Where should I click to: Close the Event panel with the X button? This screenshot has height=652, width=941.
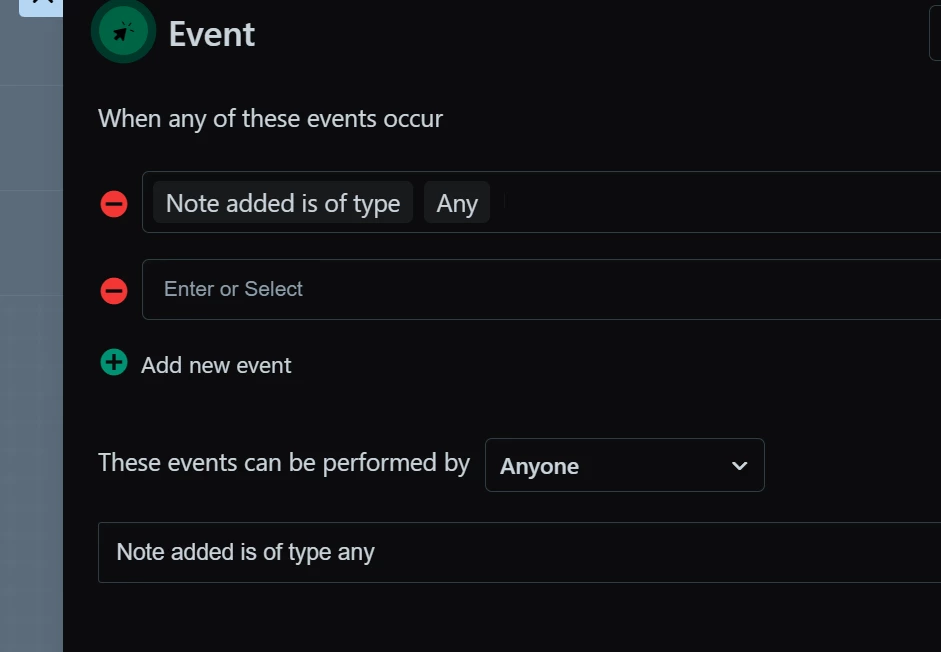[41, 6]
